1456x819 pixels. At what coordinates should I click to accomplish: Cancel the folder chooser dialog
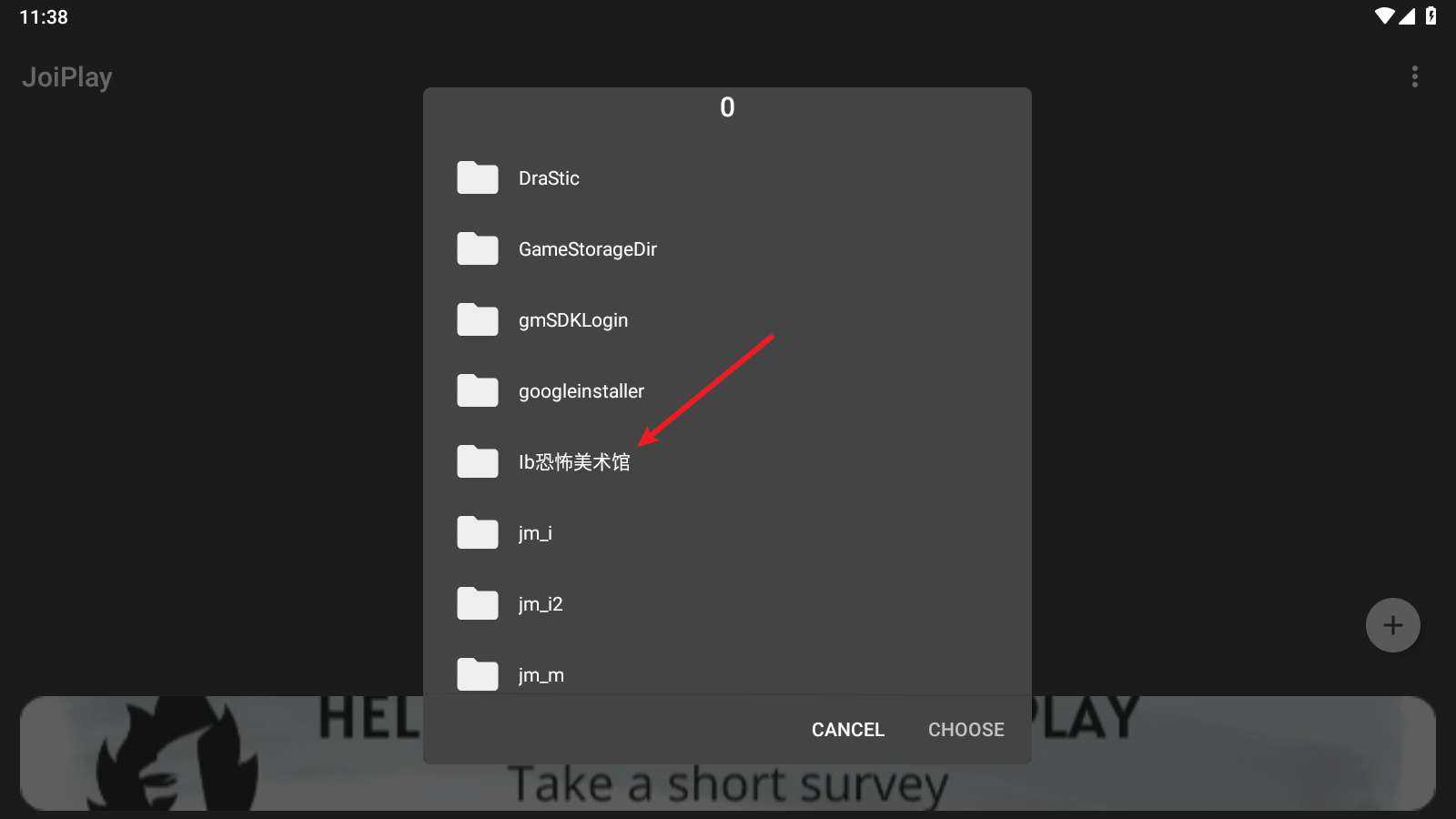coord(847,730)
